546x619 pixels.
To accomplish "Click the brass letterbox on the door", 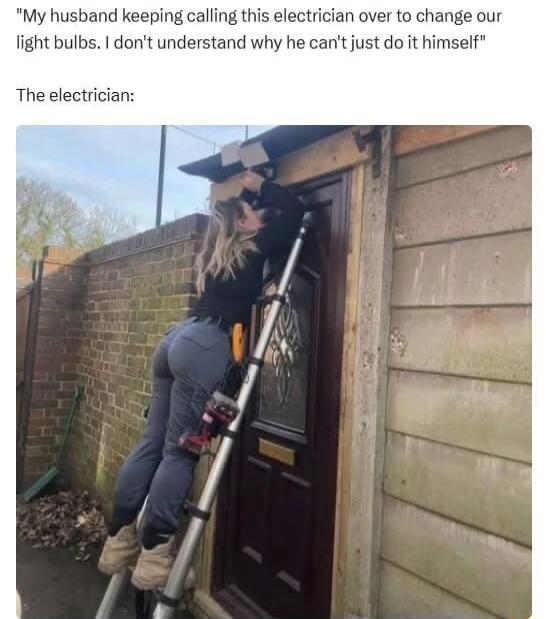I will (276, 452).
